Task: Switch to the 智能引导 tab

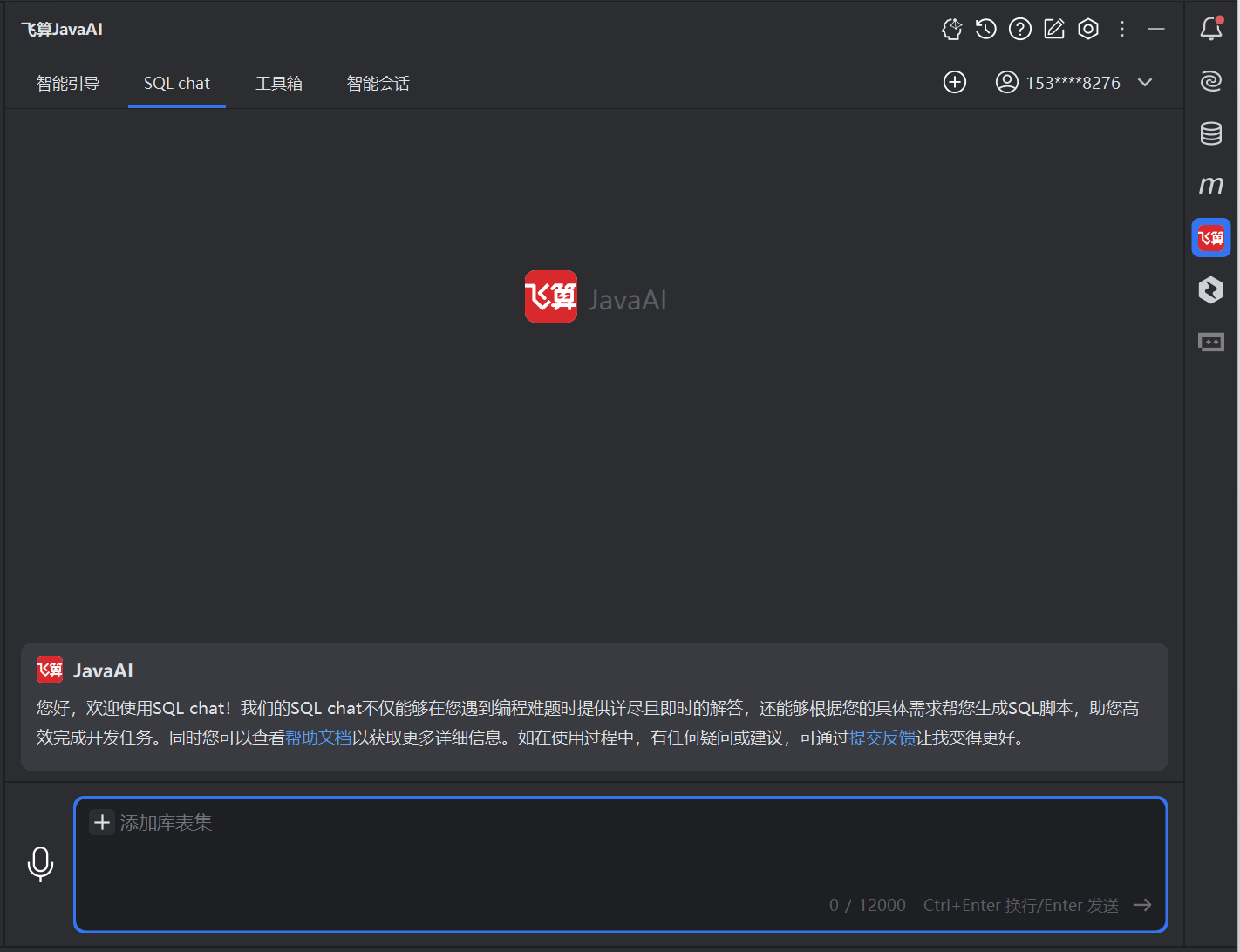Action: pos(68,83)
